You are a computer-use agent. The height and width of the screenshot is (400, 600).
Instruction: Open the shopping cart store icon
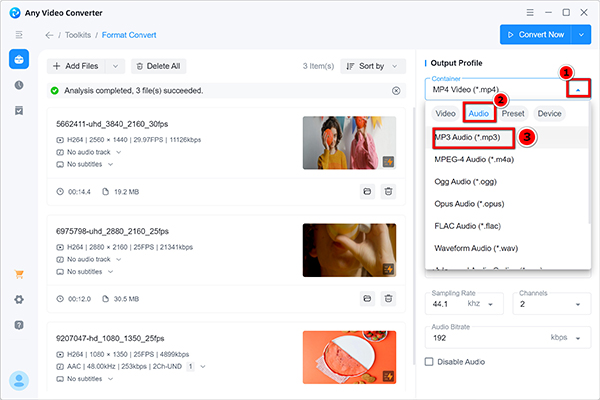click(19, 274)
